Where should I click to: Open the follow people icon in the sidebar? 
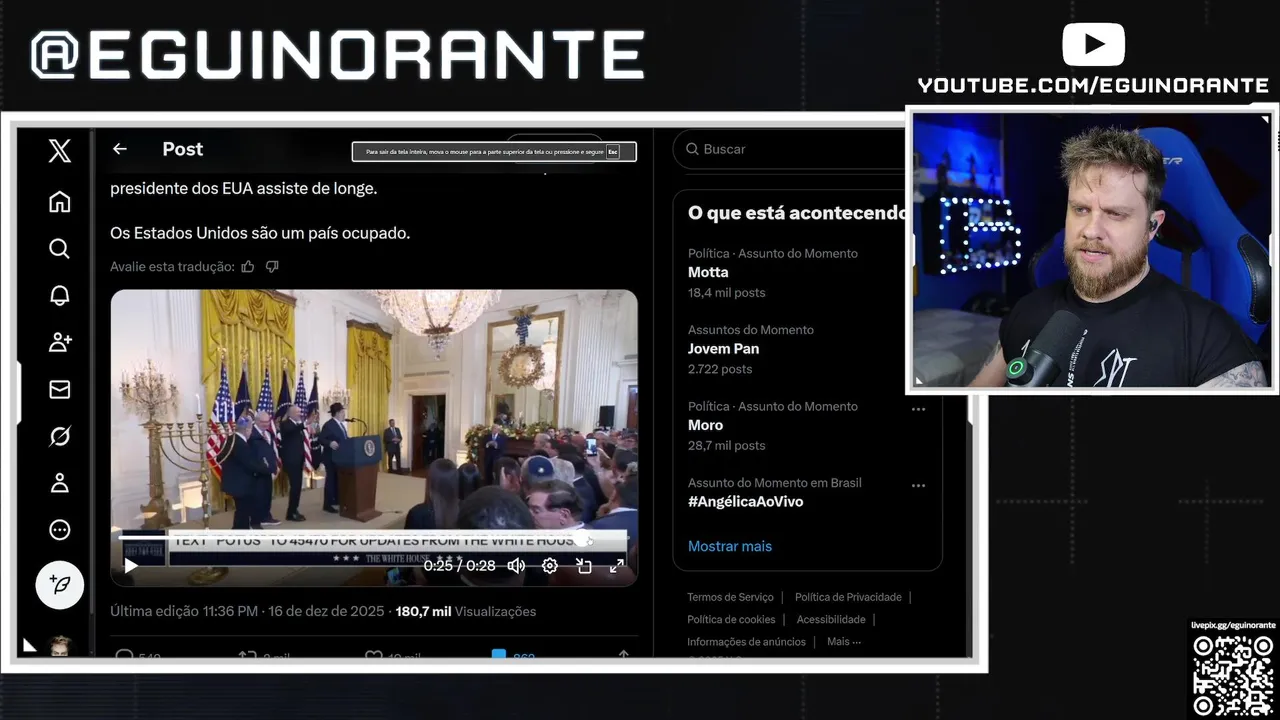[x=59, y=343]
